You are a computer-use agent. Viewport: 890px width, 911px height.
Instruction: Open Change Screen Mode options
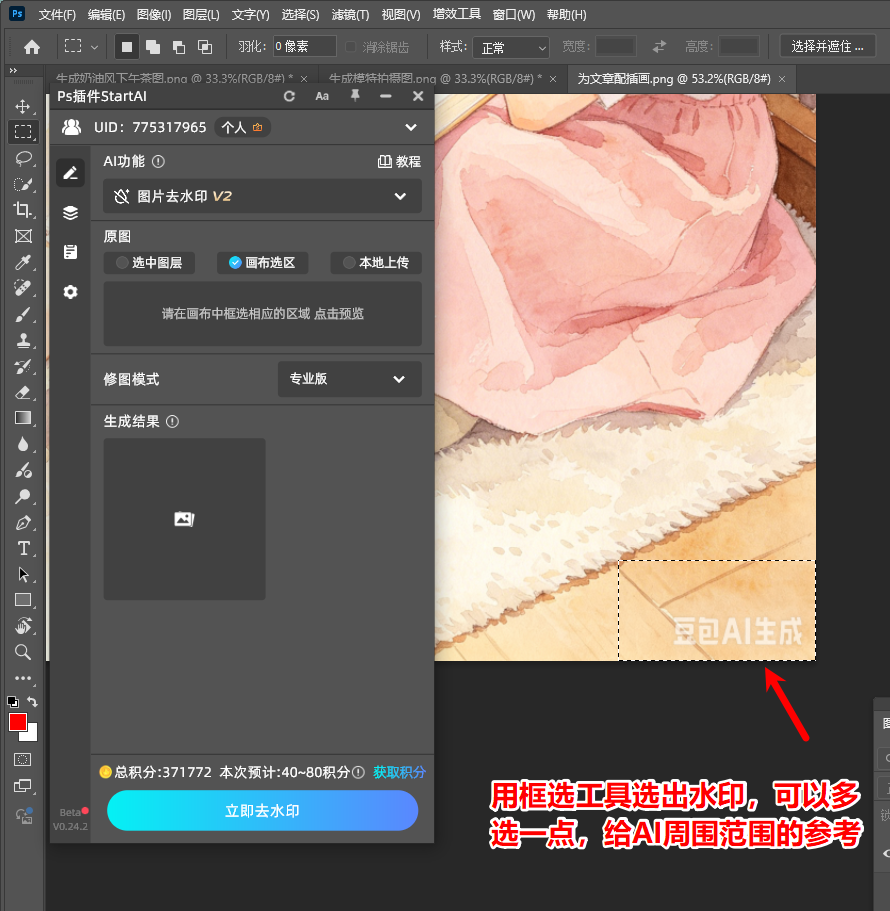click(x=23, y=786)
